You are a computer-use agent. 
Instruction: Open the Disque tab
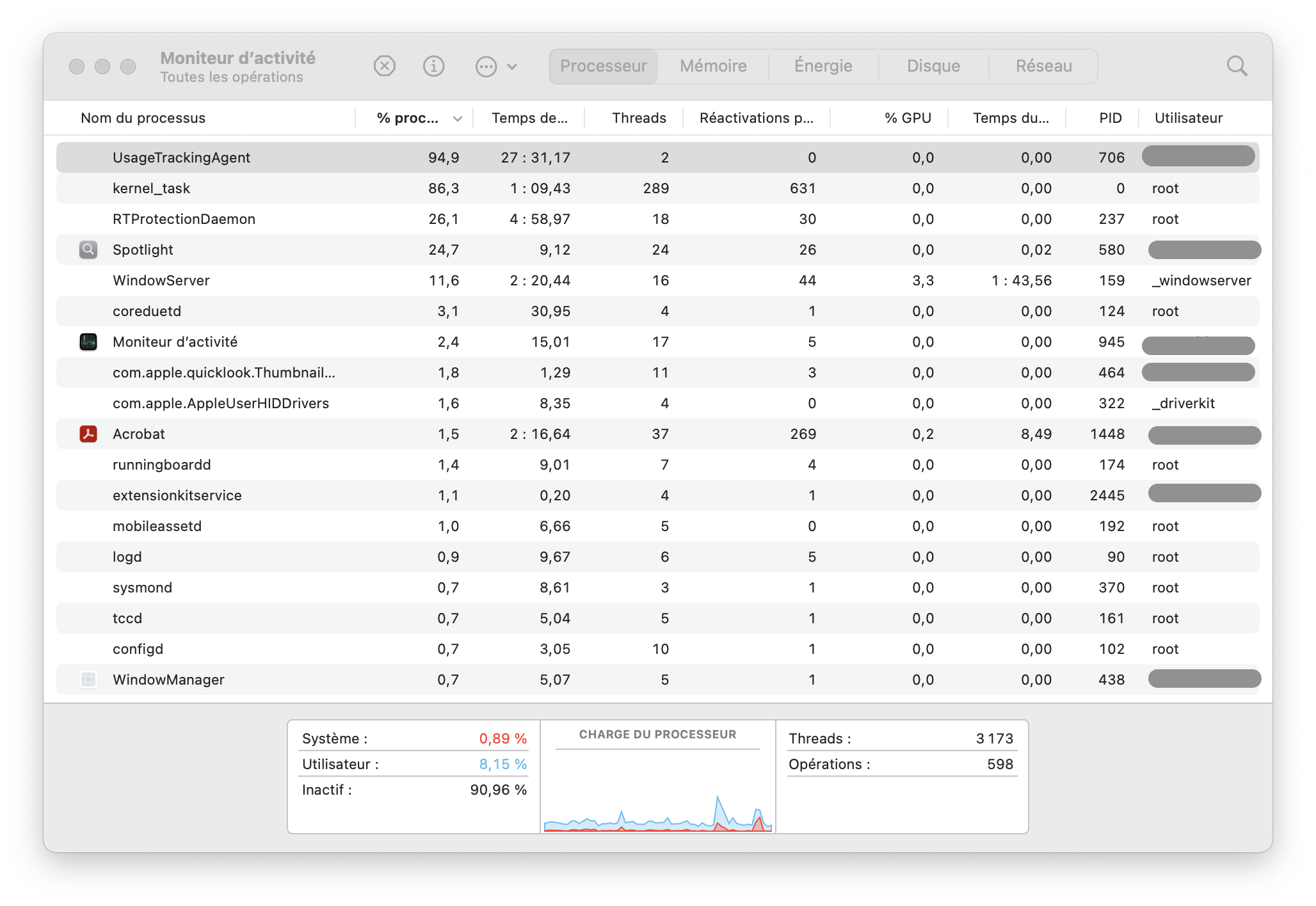pyautogui.click(x=933, y=66)
